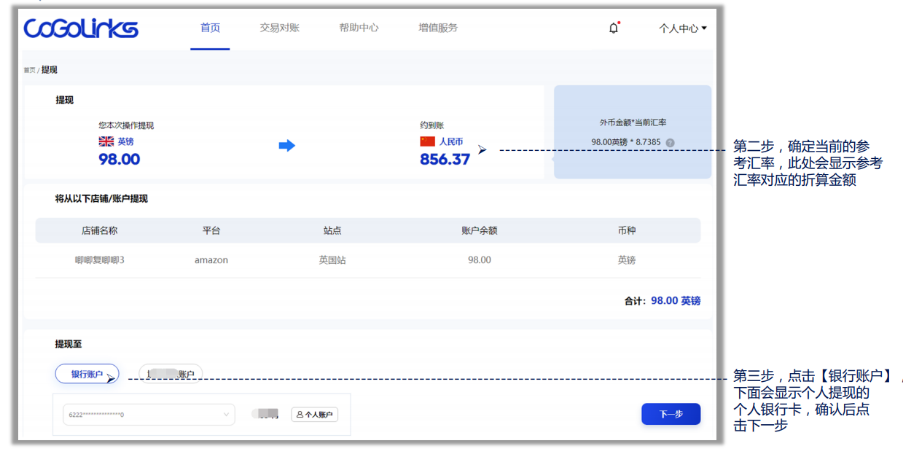
Task: Click the 英镑 cell in the 币种 column
Action: click(627, 260)
